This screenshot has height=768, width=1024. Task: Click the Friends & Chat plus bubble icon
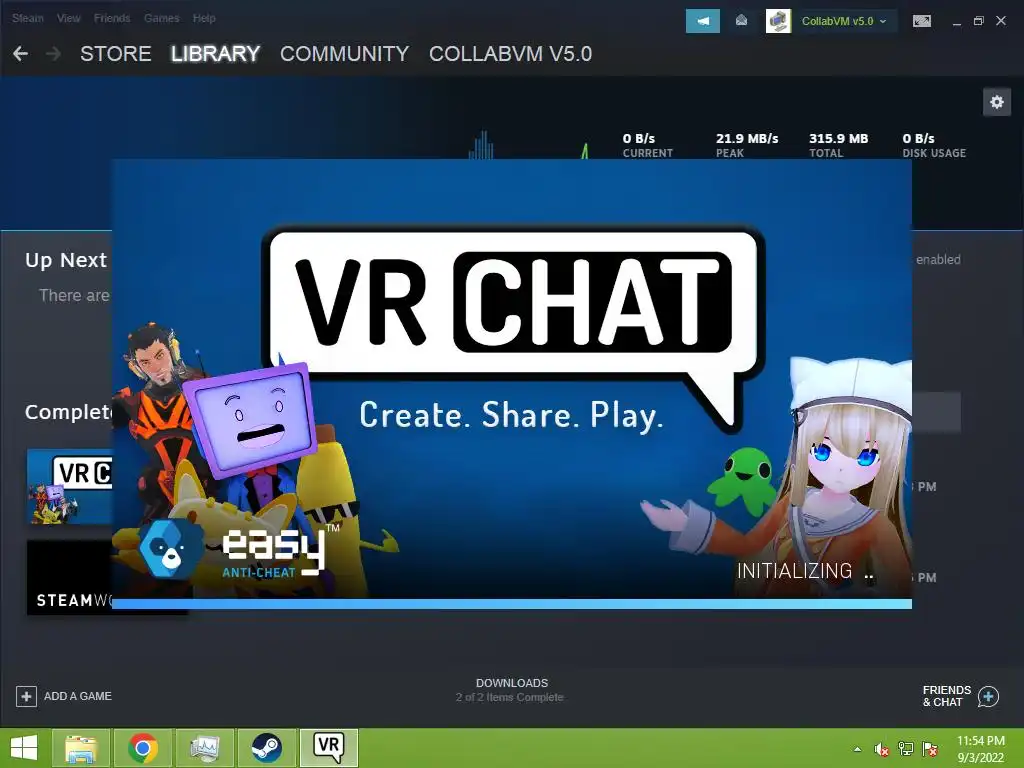coord(989,696)
